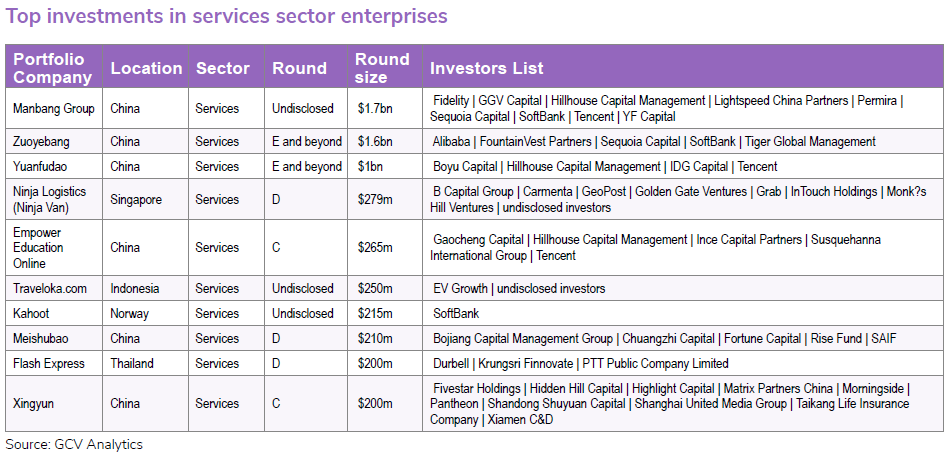Image resolution: width=948 pixels, height=456 pixels.
Task: Select the Yuanfudao company cell
Action: 43,166
